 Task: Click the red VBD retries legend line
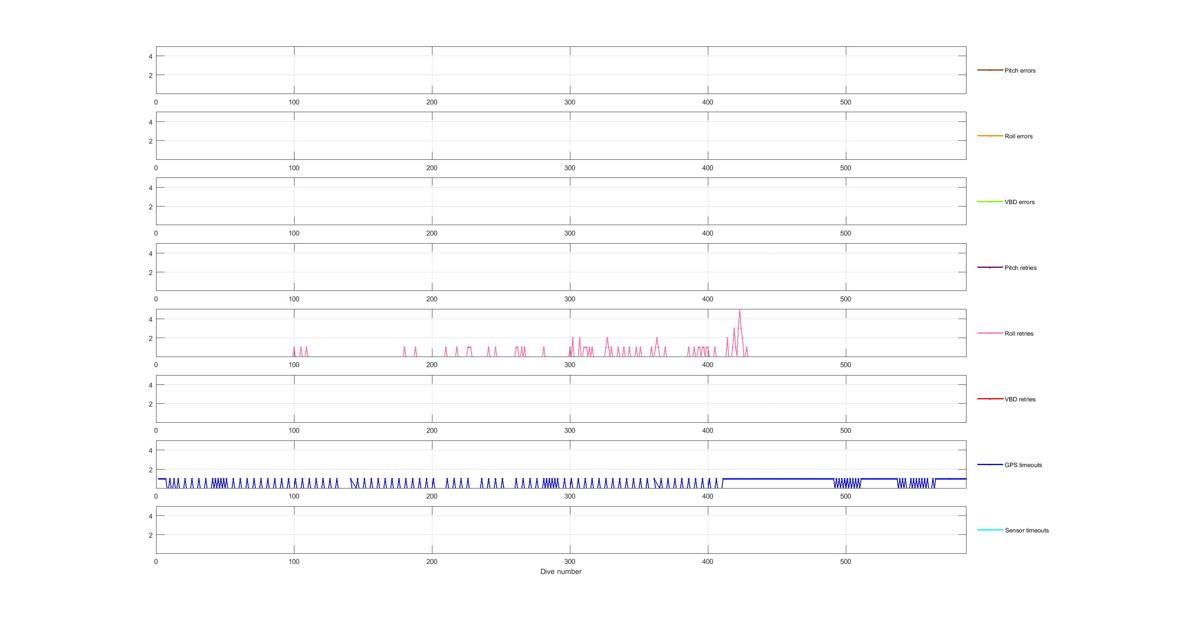(989, 399)
